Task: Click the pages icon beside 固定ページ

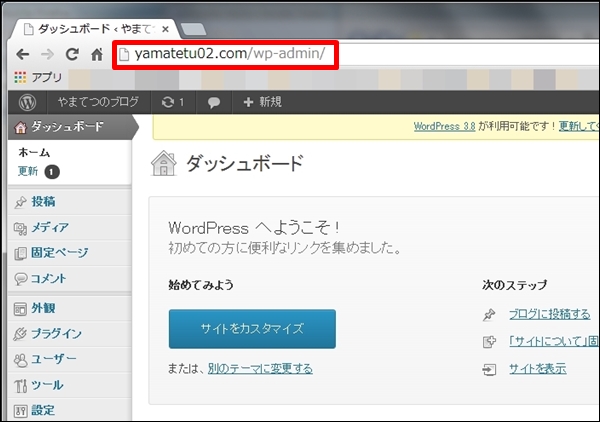Action: click(20, 254)
